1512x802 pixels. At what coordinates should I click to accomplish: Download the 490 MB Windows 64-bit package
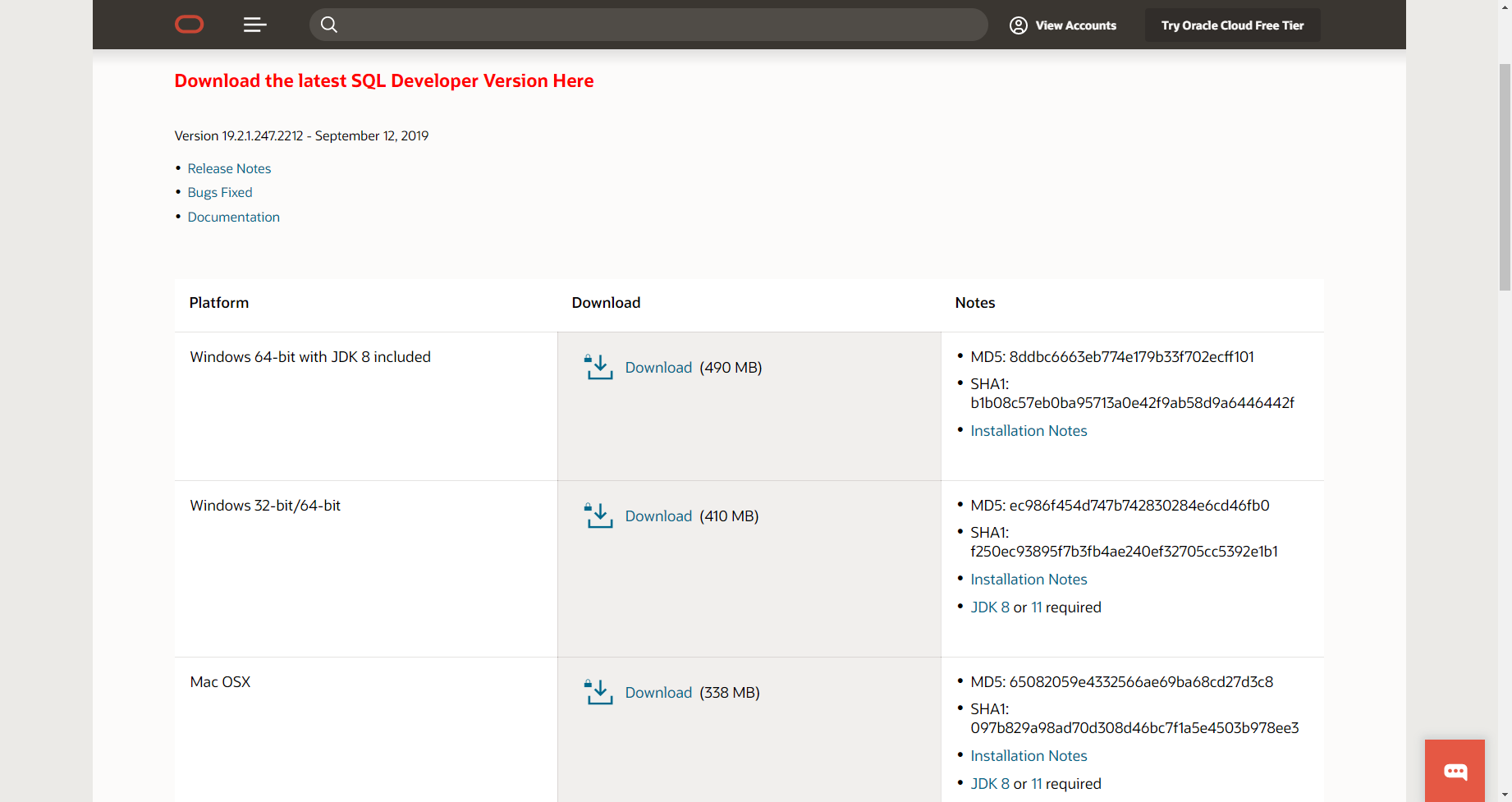point(658,368)
